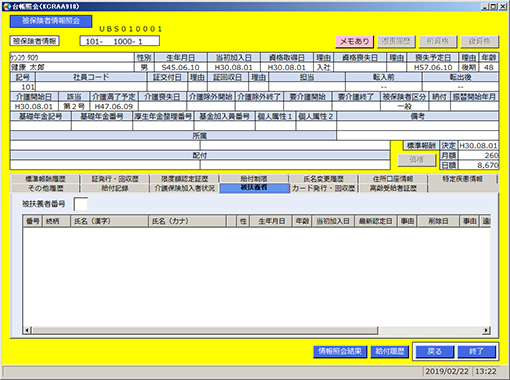Click the 終了 exit button
This screenshot has width=510, height=380.
pyautogui.click(x=476, y=351)
